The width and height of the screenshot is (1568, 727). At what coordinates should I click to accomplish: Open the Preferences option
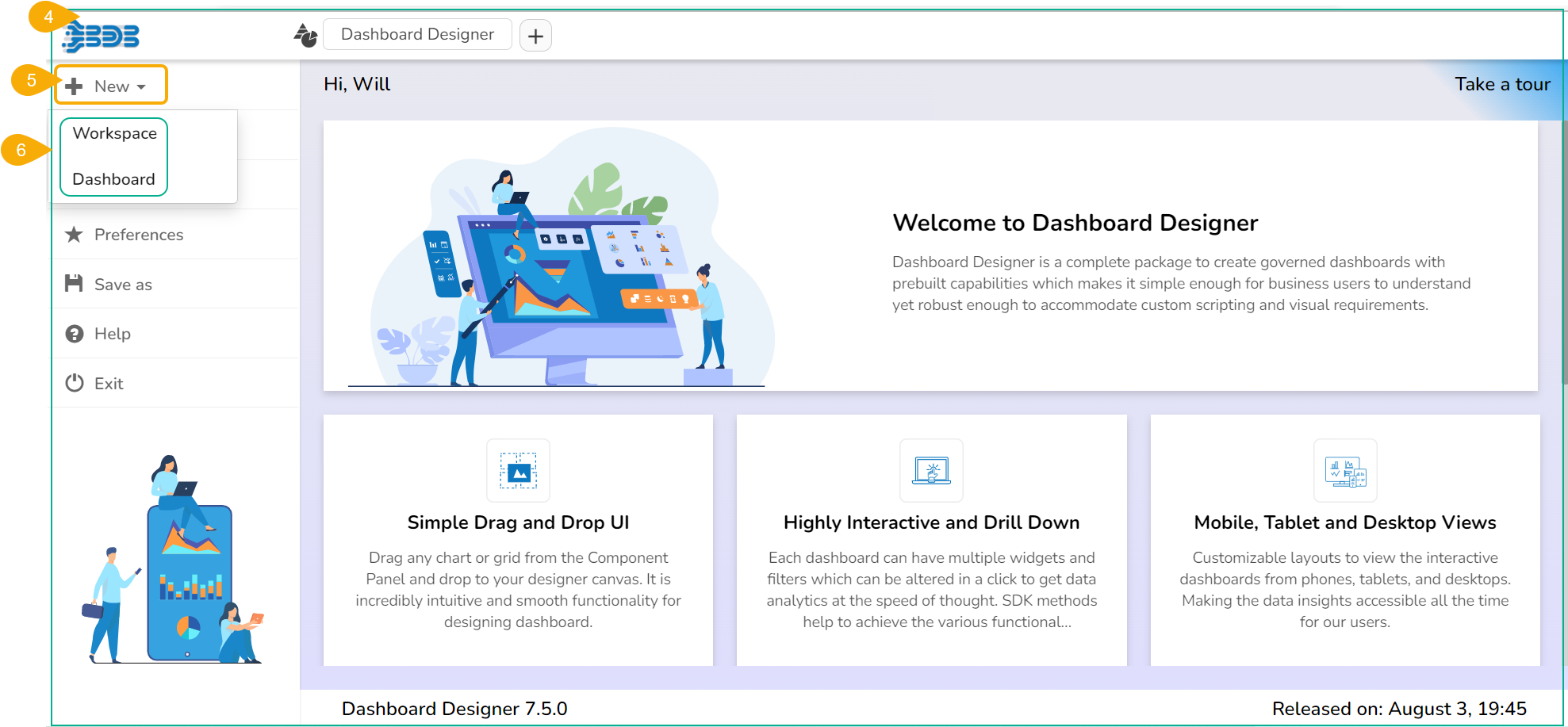pos(139,235)
